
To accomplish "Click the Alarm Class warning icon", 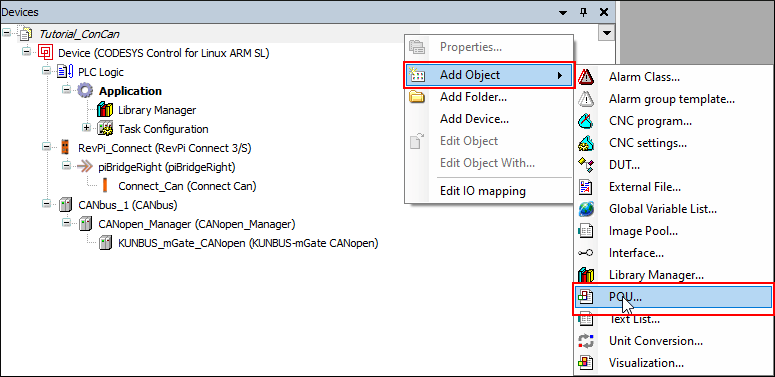I will coord(586,77).
